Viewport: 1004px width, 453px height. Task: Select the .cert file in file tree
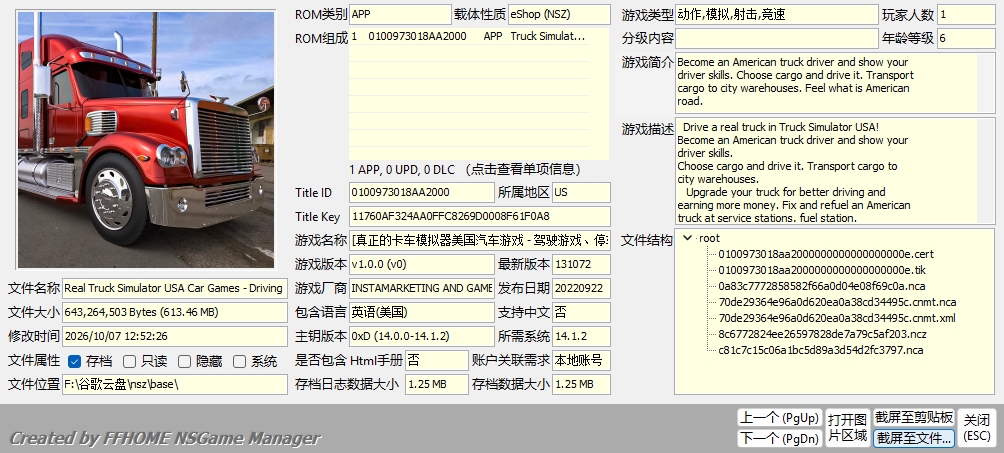[825, 254]
